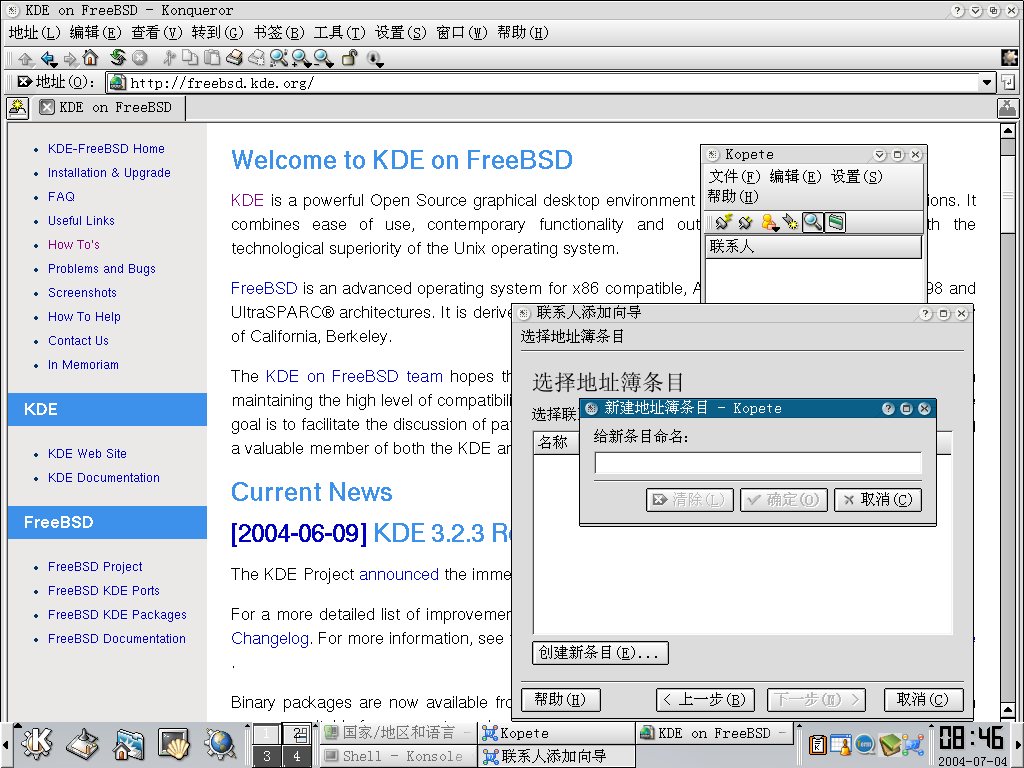Open the 工具(T) menu in Konqueror
The width and height of the screenshot is (1024, 768).
(340, 33)
